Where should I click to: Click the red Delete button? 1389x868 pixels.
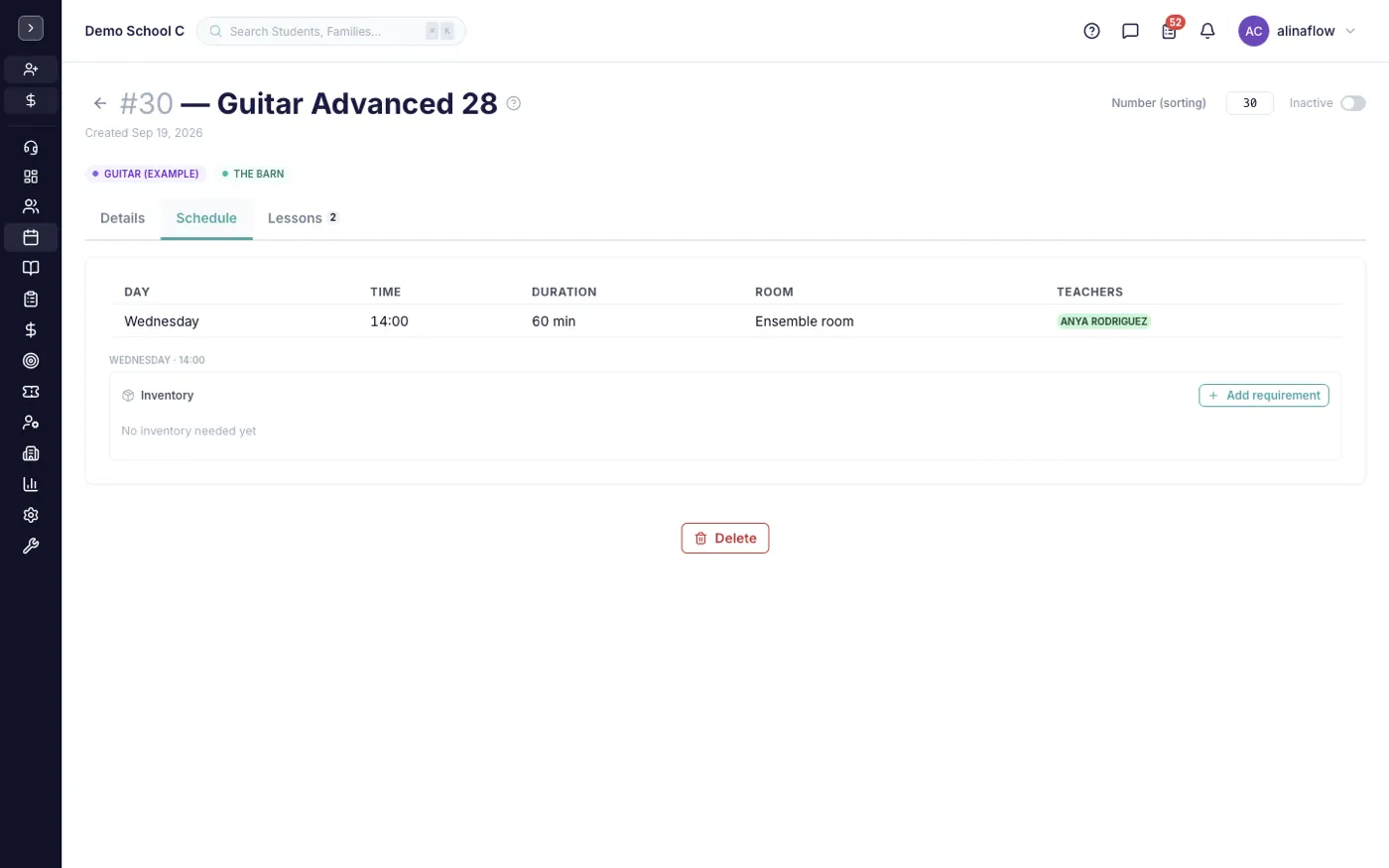click(725, 538)
